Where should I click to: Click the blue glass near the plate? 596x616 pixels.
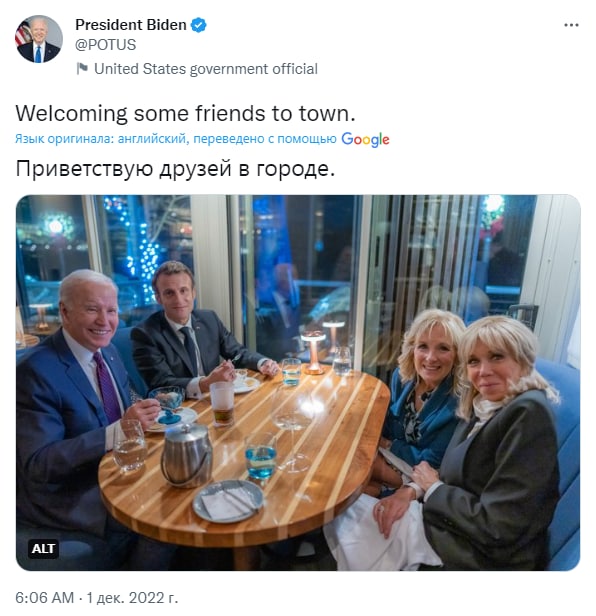click(x=260, y=459)
